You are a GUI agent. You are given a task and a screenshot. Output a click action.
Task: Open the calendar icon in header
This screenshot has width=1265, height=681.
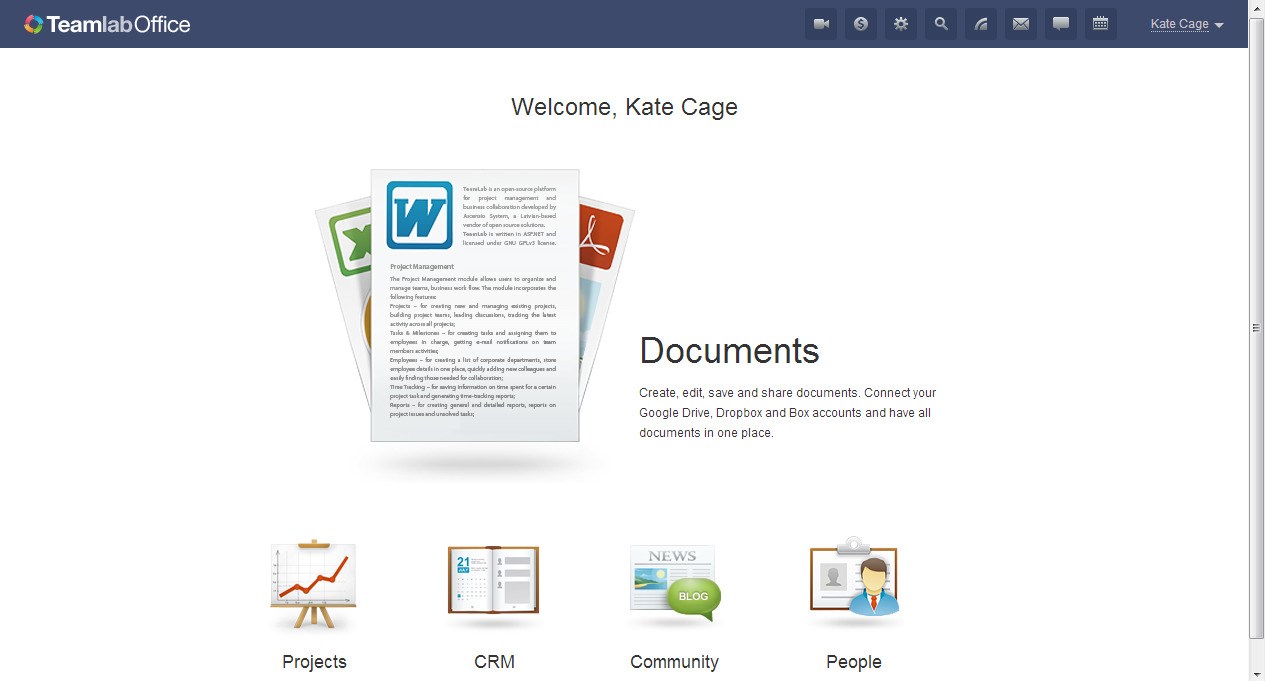tap(1101, 24)
